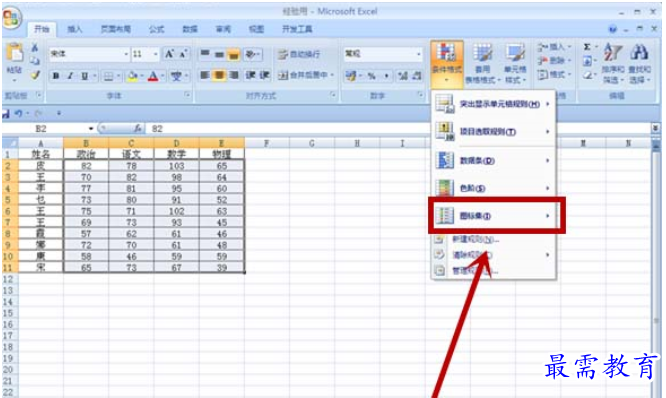Align cell text to the right

click(x=234, y=75)
